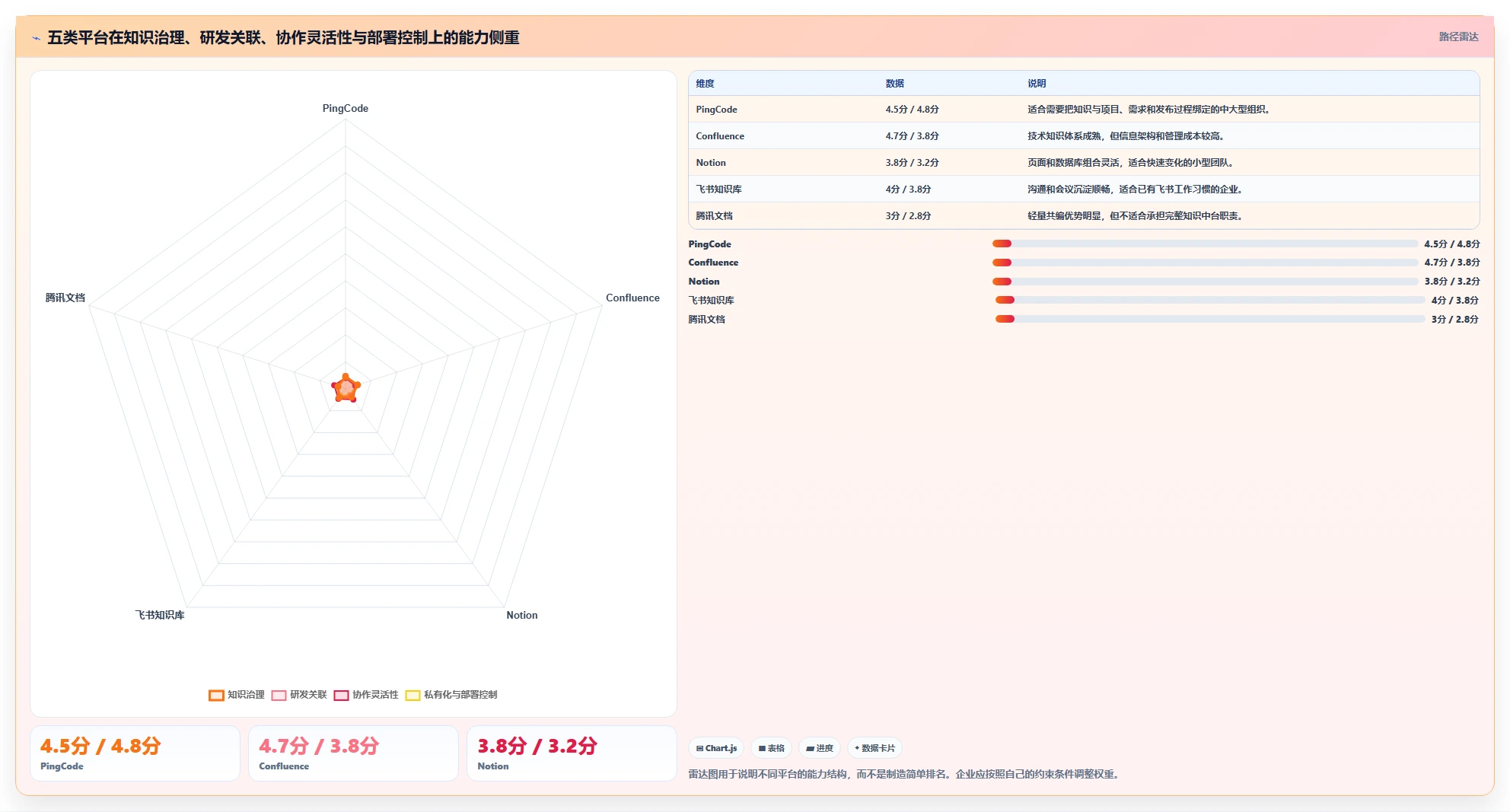
Task: Toggle the 研发关联 legend item
Action: click(299, 695)
